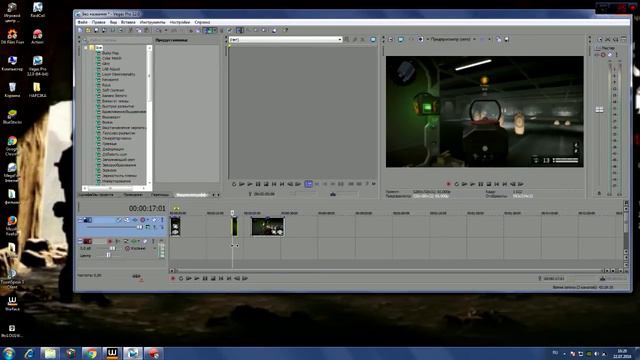Click record in the main timeline transport
The height and width of the screenshot is (360, 640).
click(x=173, y=278)
